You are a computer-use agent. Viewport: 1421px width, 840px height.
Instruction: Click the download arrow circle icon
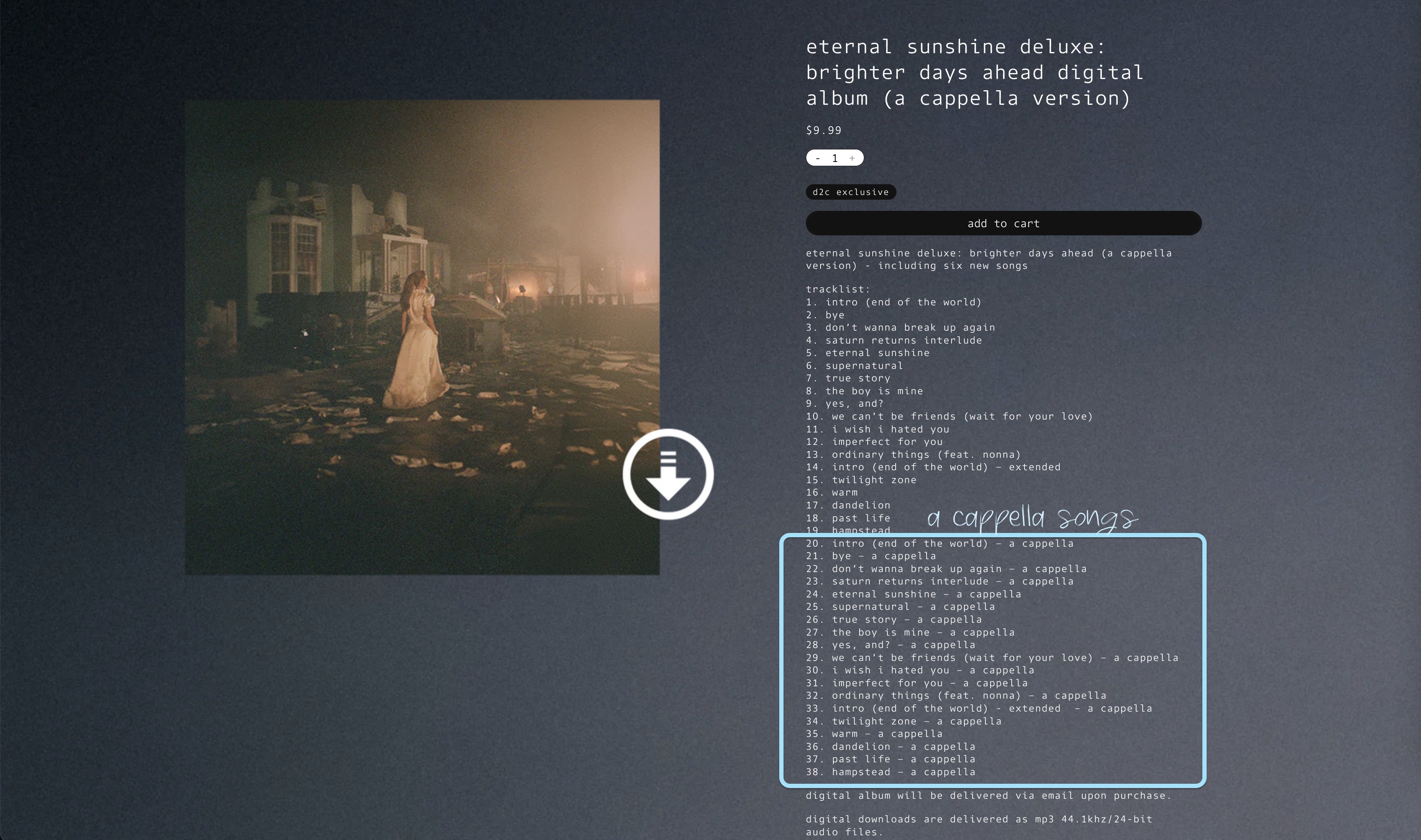pos(668,474)
